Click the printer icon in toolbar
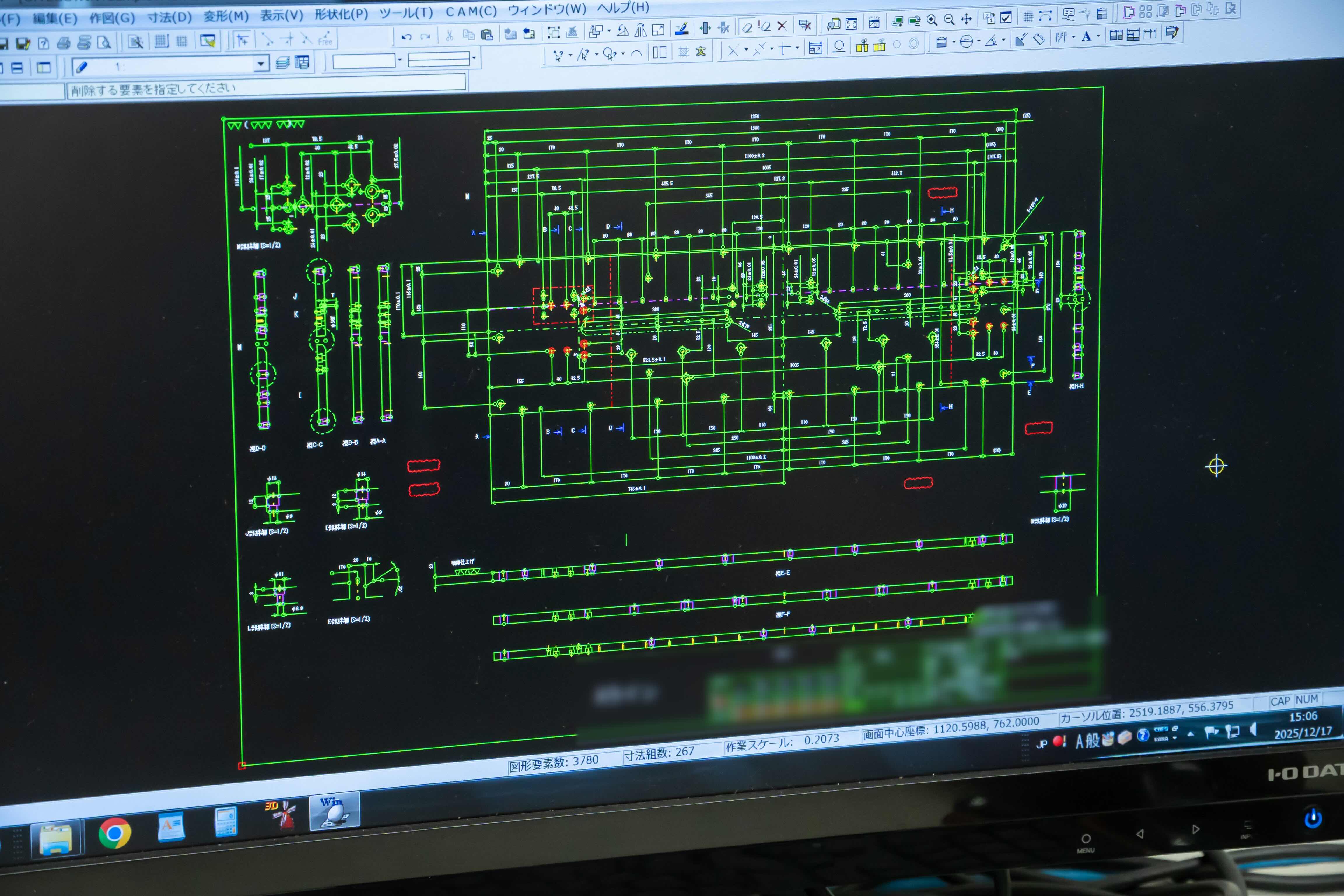 63,43
